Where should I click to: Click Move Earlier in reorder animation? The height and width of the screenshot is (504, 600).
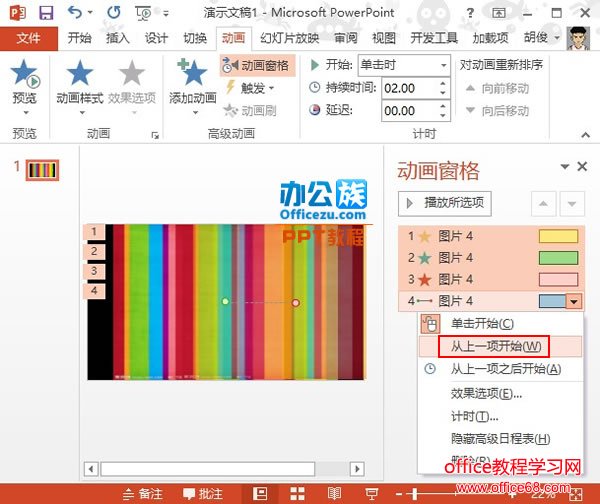click(497, 88)
